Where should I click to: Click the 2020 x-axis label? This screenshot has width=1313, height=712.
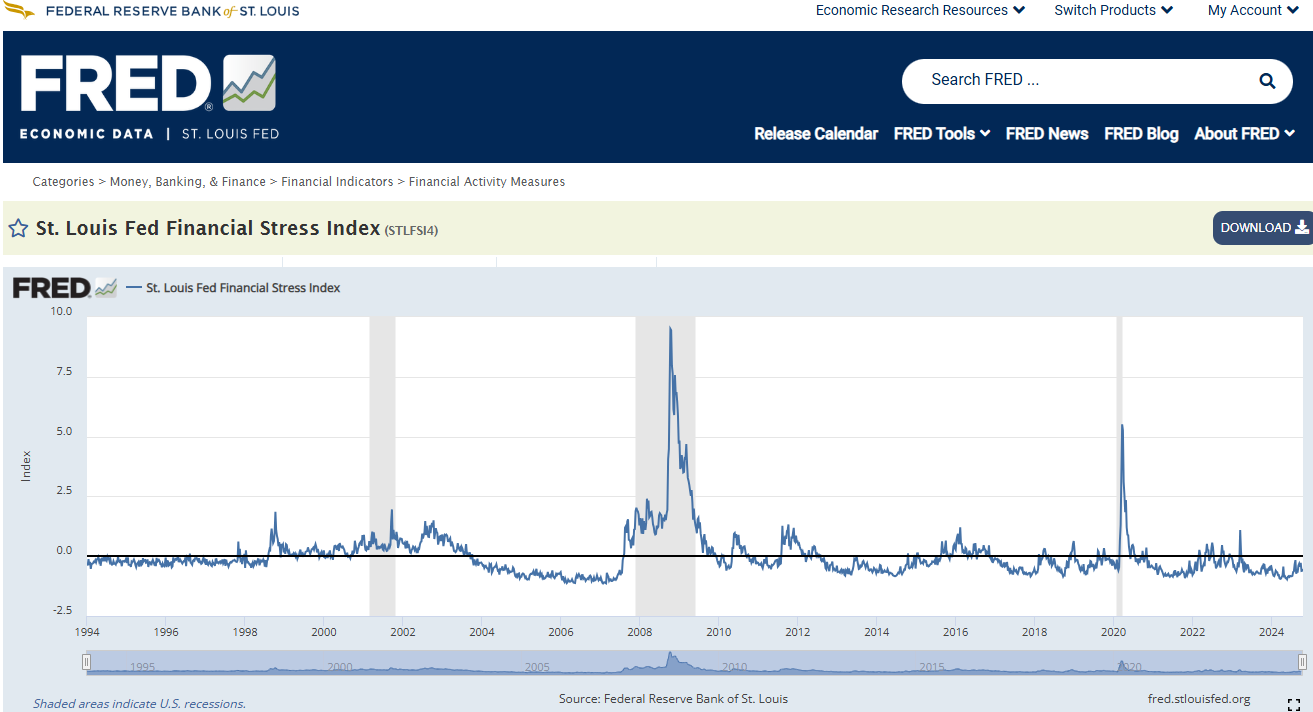1113,632
